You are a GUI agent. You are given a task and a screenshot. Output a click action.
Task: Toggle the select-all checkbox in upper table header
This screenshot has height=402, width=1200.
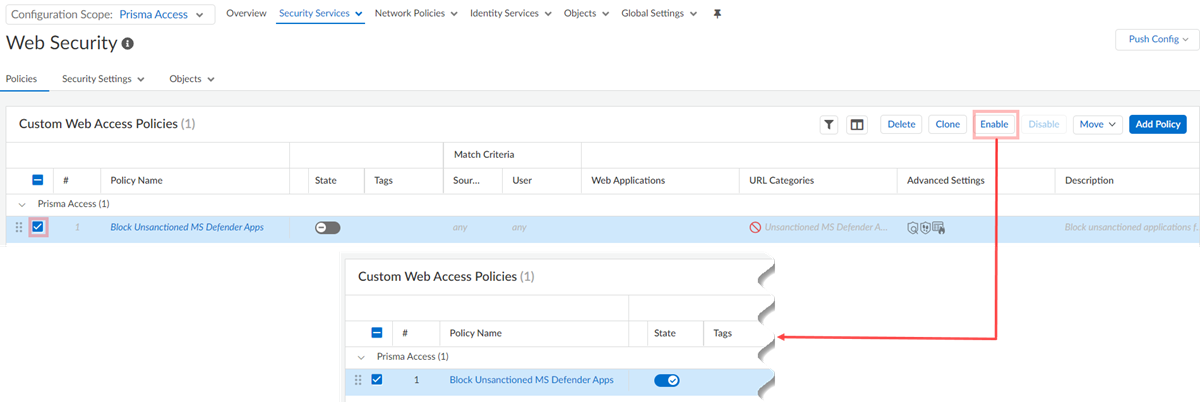point(38,180)
